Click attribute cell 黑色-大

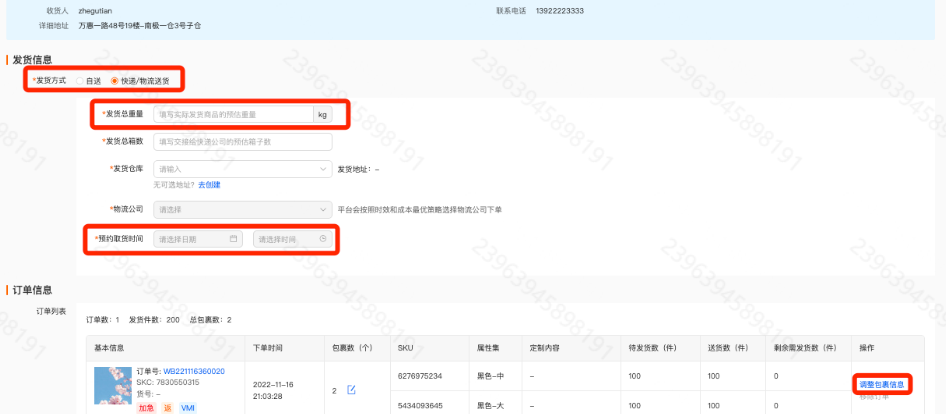coord(490,406)
